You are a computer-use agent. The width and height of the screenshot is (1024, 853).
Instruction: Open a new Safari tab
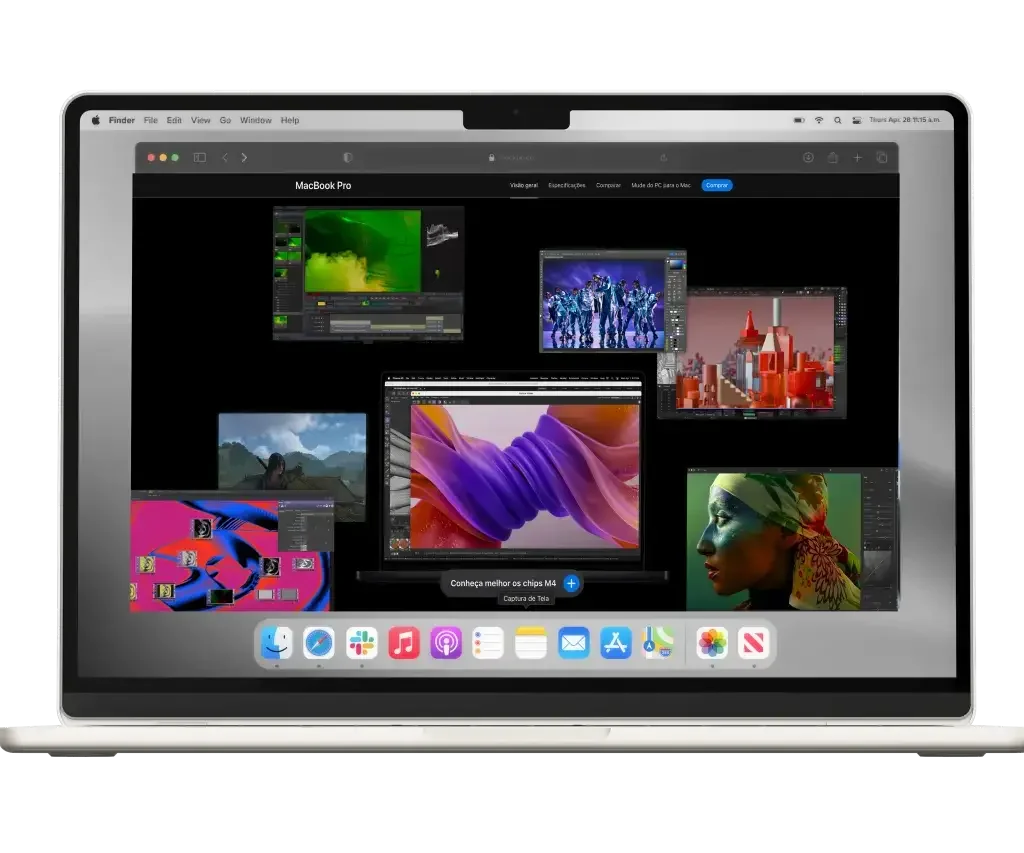pyautogui.click(x=857, y=157)
